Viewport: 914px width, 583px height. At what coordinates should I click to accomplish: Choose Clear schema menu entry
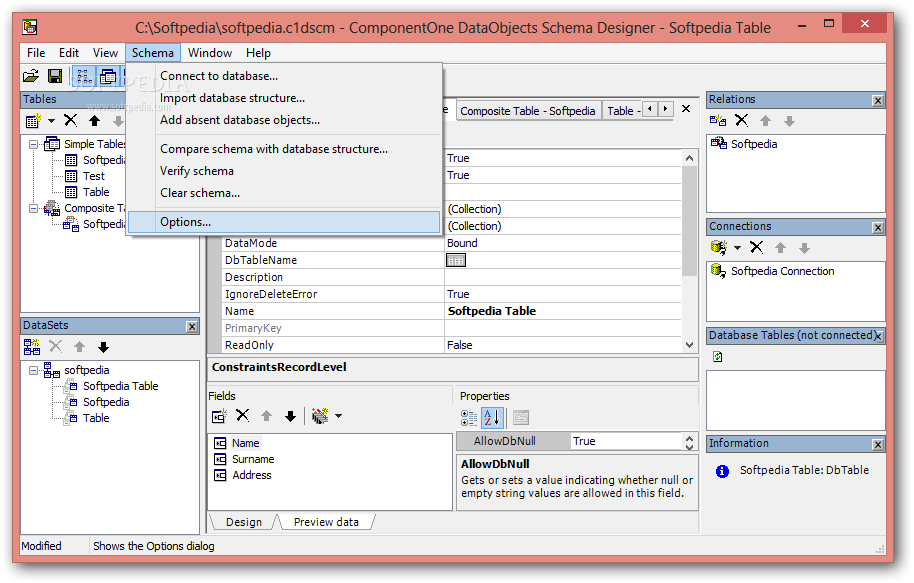[x=284, y=193]
